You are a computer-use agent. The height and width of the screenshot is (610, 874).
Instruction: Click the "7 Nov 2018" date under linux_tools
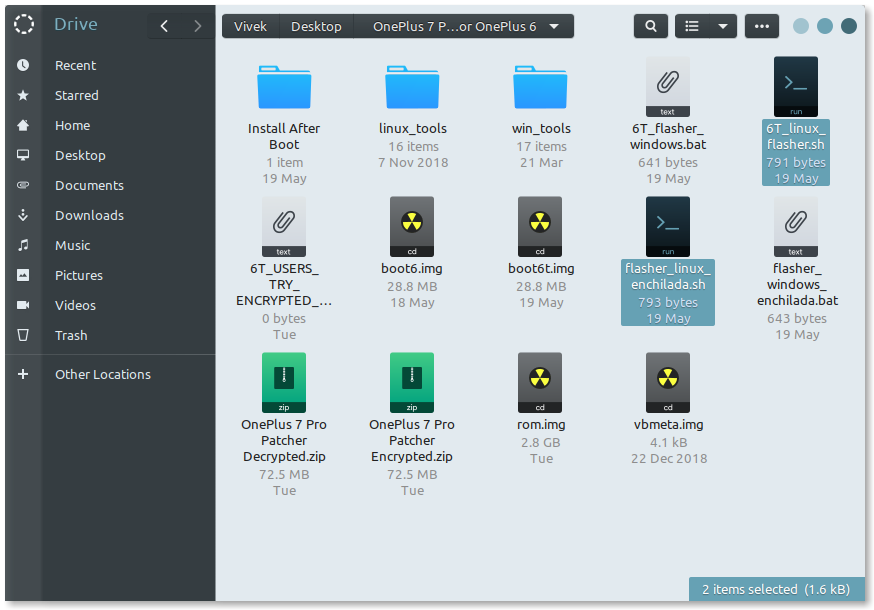pos(413,163)
